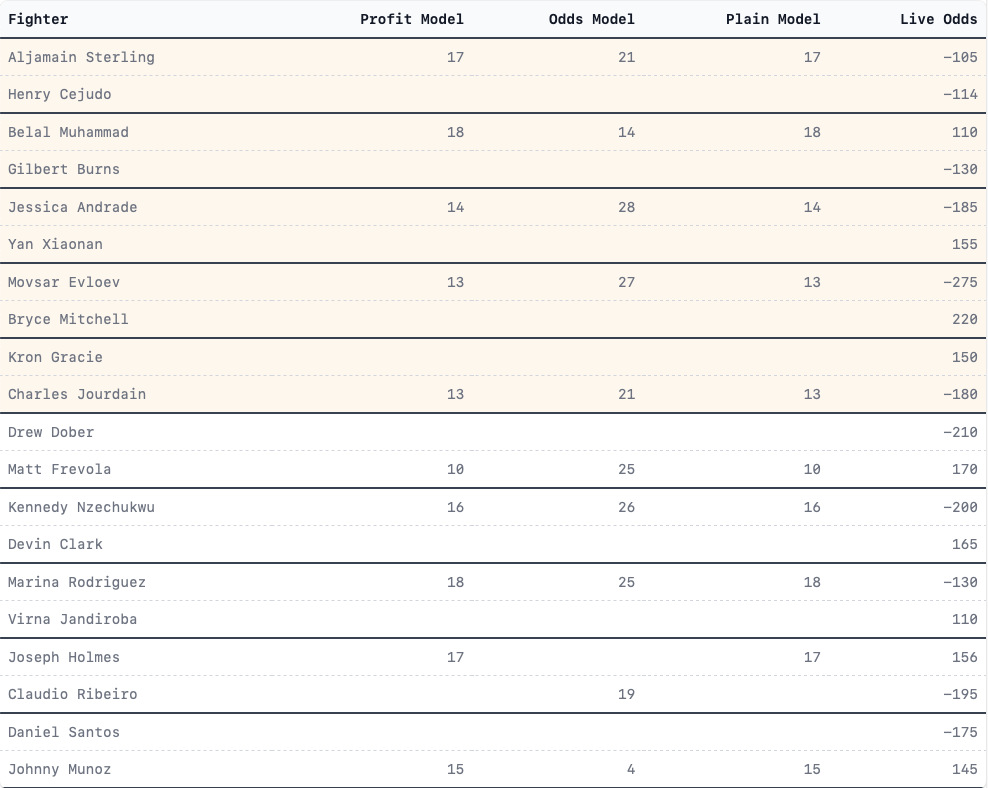
Task: Select Marina Rodriguez's row
Action: tap(493, 582)
